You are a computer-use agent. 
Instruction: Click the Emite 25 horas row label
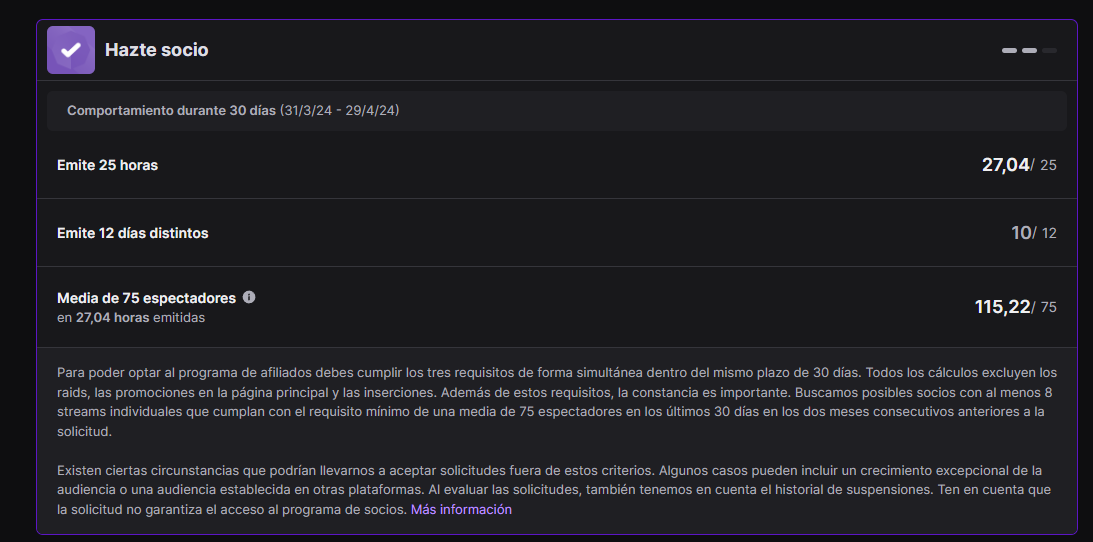point(107,165)
